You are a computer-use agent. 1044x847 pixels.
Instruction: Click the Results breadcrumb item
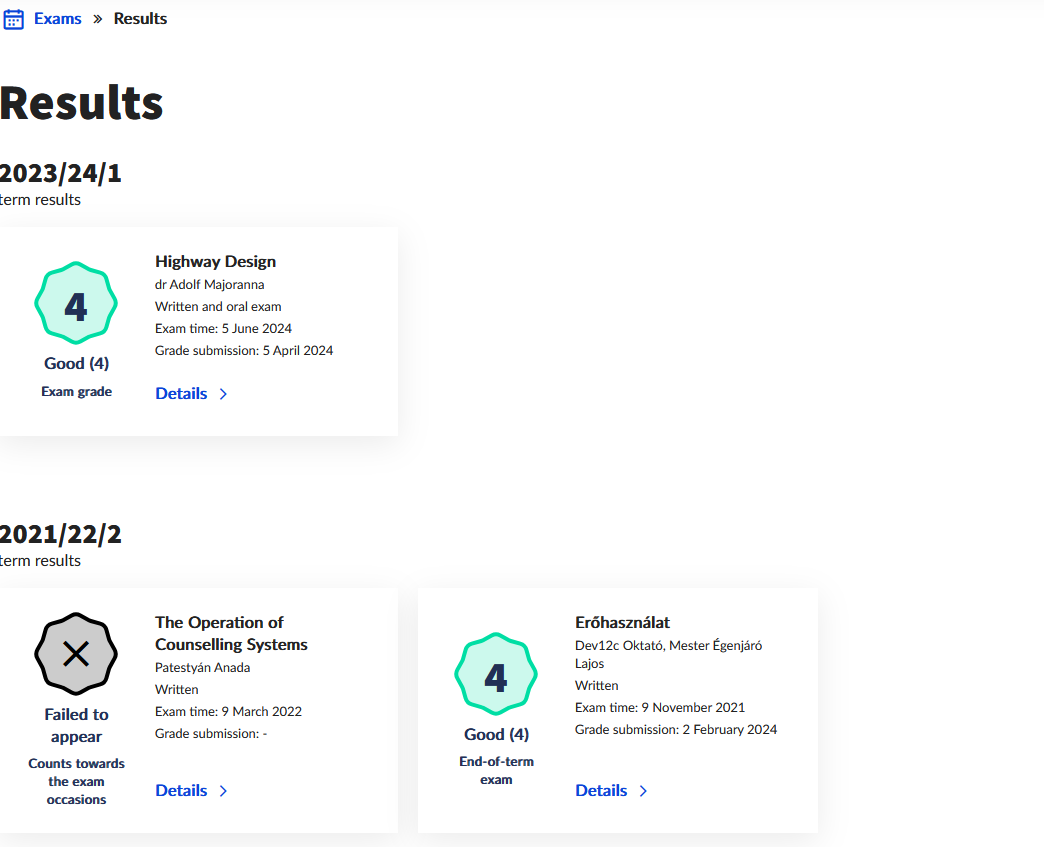(x=140, y=19)
